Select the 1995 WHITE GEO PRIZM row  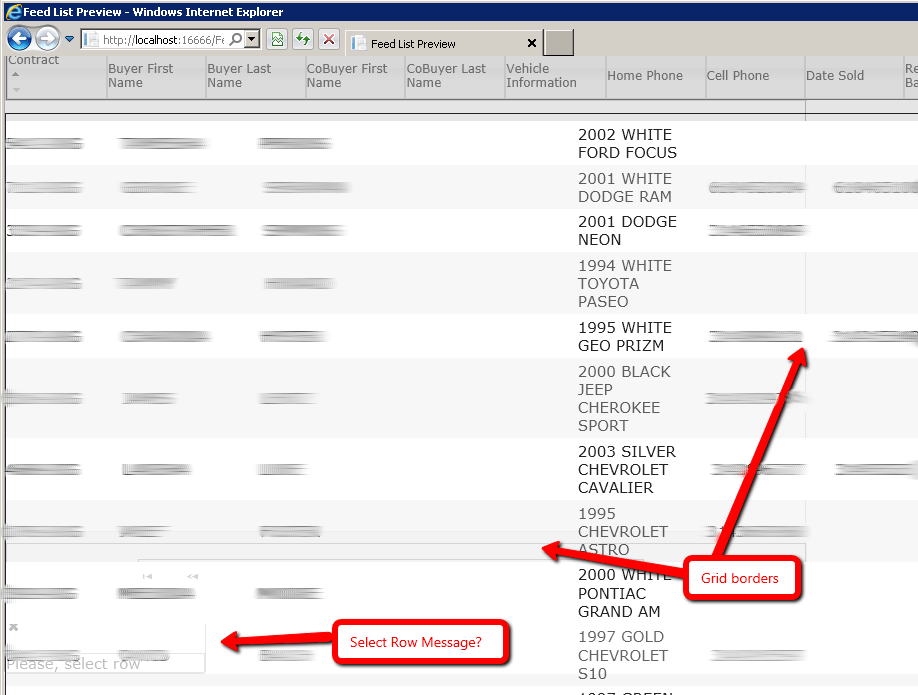(x=461, y=337)
